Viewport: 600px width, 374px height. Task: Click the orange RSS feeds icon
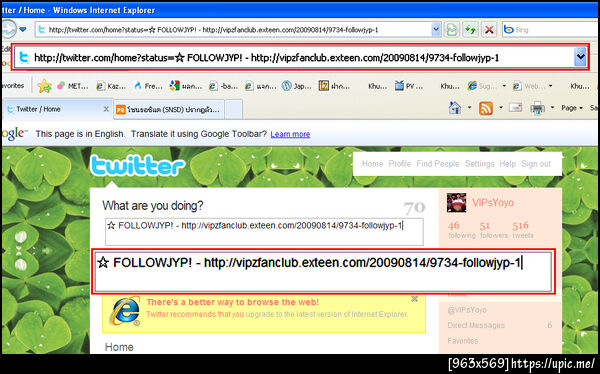click(x=486, y=108)
